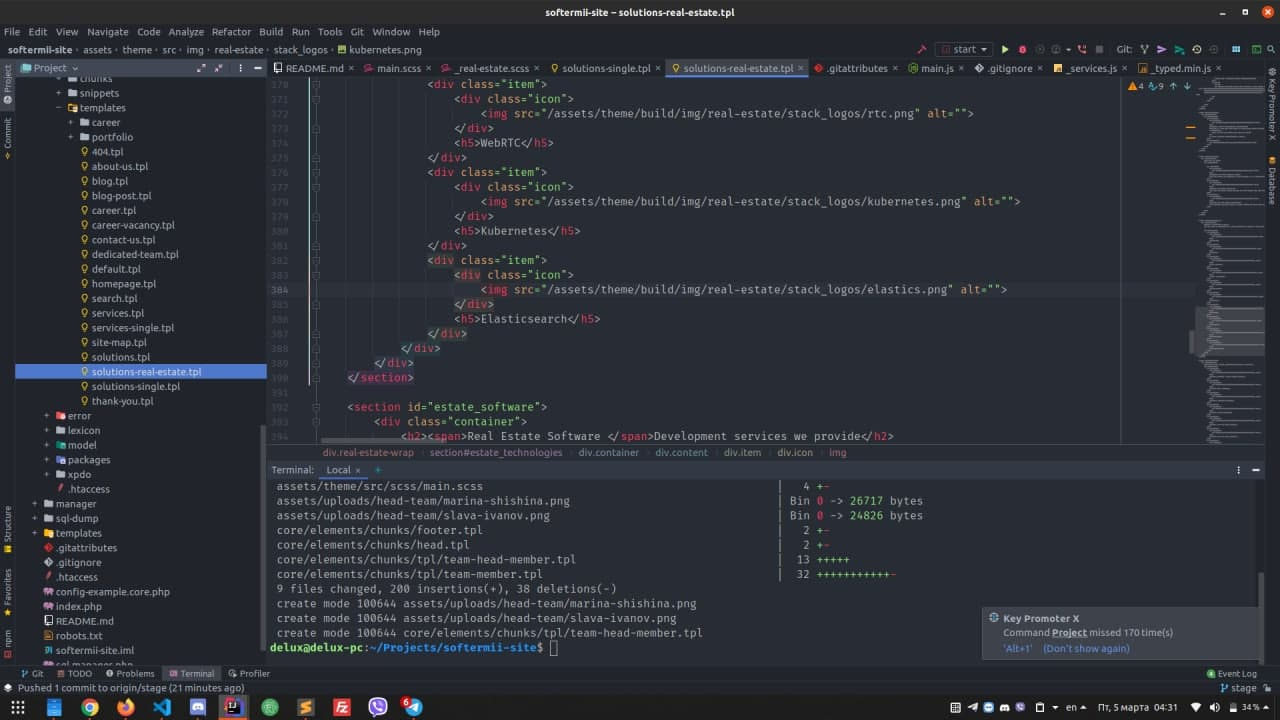The width and height of the screenshot is (1280, 720).
Task: Click the grey Stop square icon
Action: pos(1099,49)
